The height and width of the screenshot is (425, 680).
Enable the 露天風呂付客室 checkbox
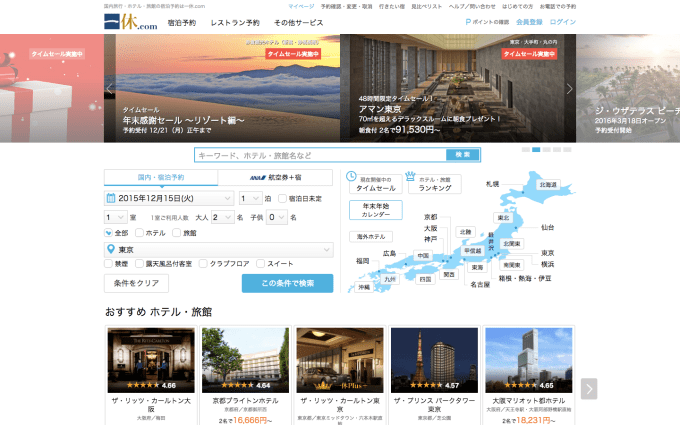point(139,264)
